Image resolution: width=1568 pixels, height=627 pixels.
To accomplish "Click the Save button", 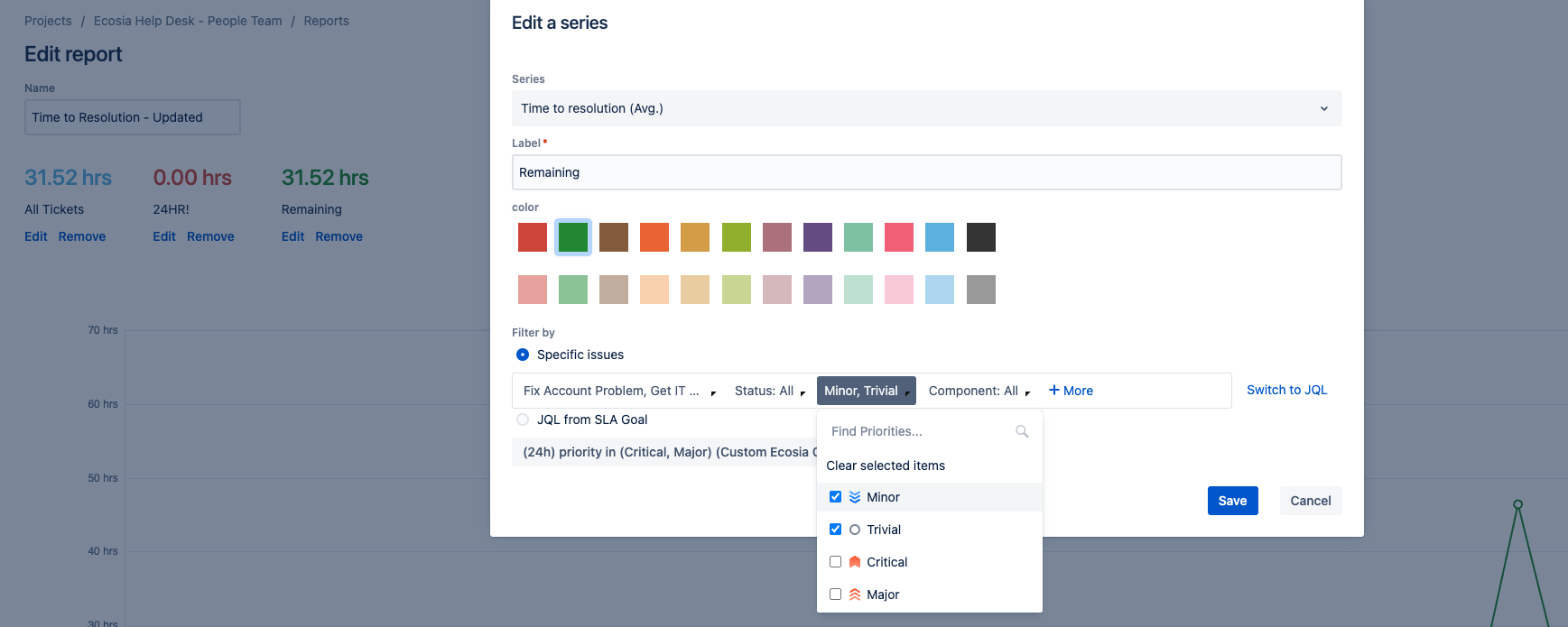I will (1232, 501).
